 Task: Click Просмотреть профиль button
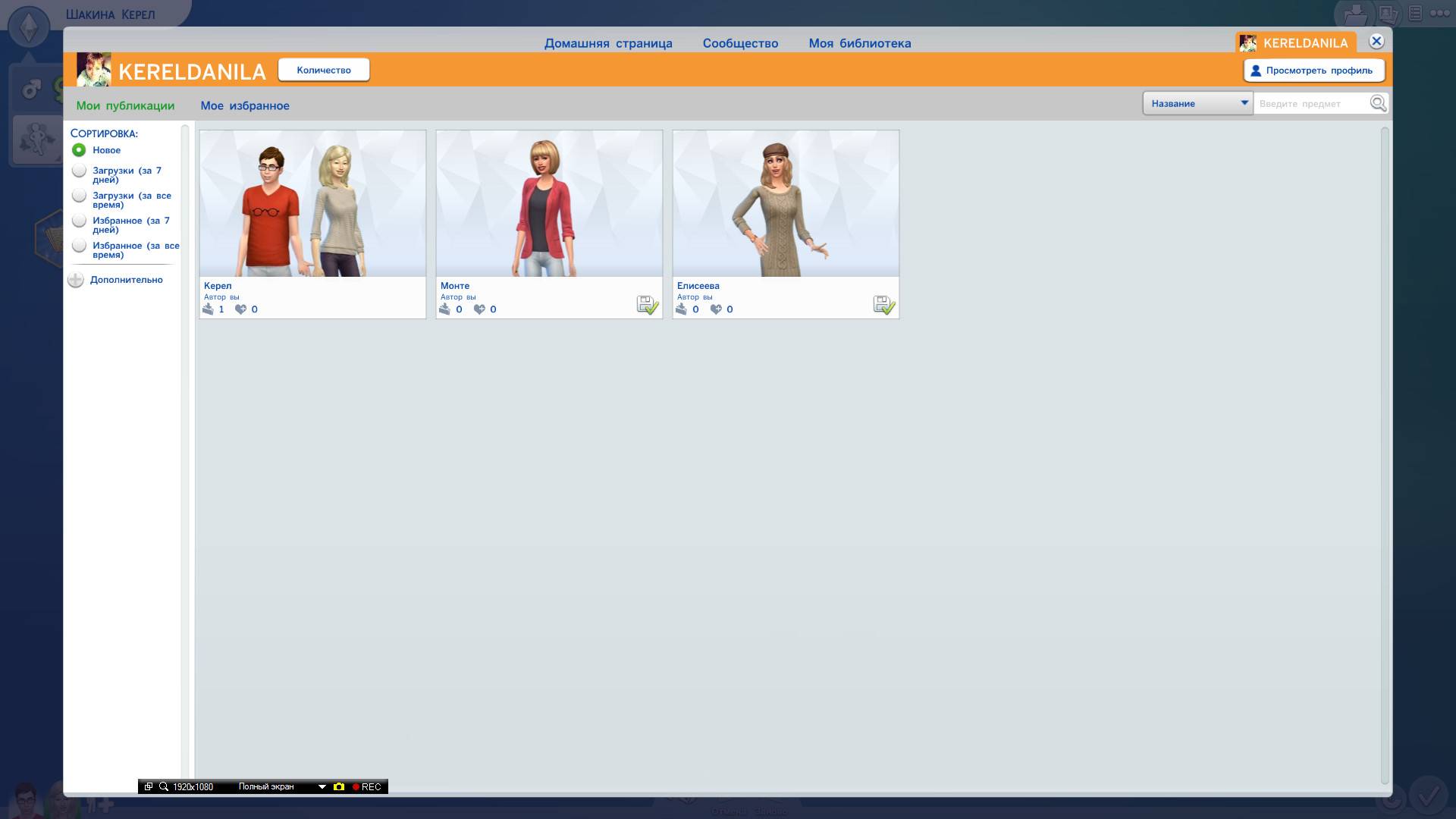[1313, 71]
